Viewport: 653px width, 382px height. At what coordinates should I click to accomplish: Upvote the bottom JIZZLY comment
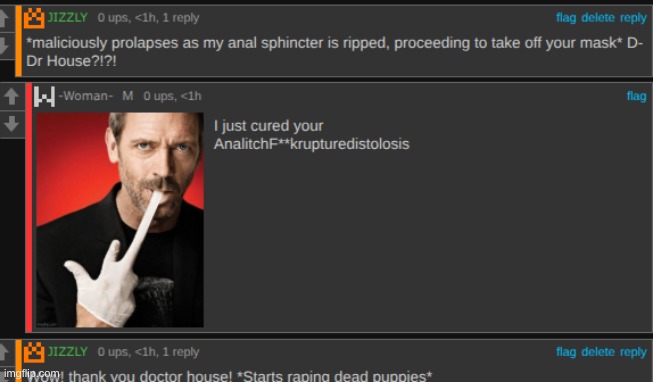(4, 352)
